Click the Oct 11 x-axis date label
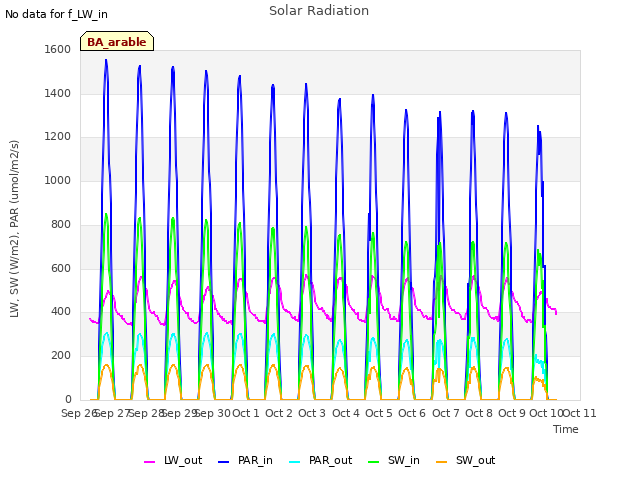The width and height of the screenshot is (640, 480). pyautogui.click(x=580, y=413)
